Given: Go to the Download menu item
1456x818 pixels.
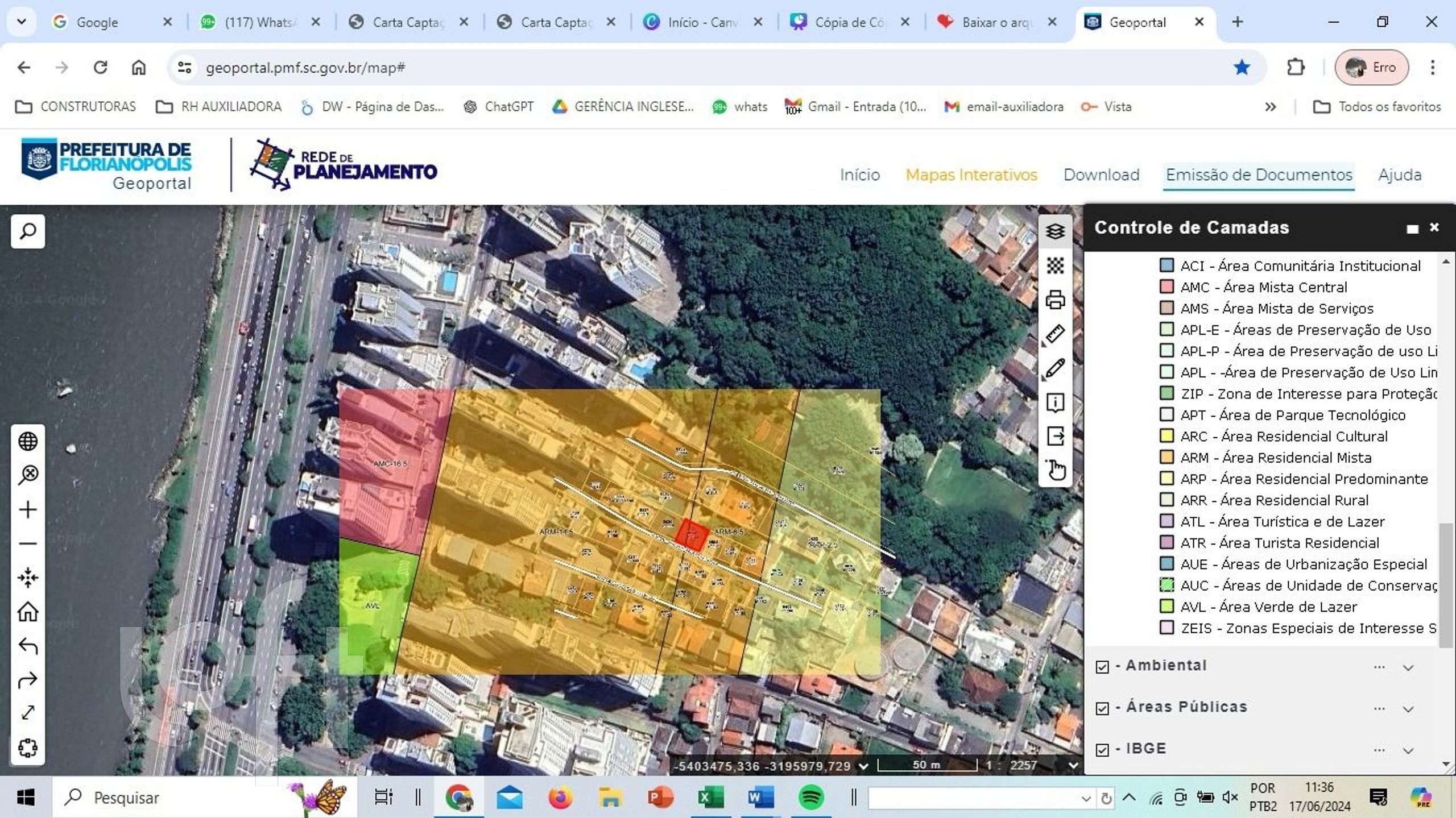Looking at the screenshot, I should click(1101, 175).
